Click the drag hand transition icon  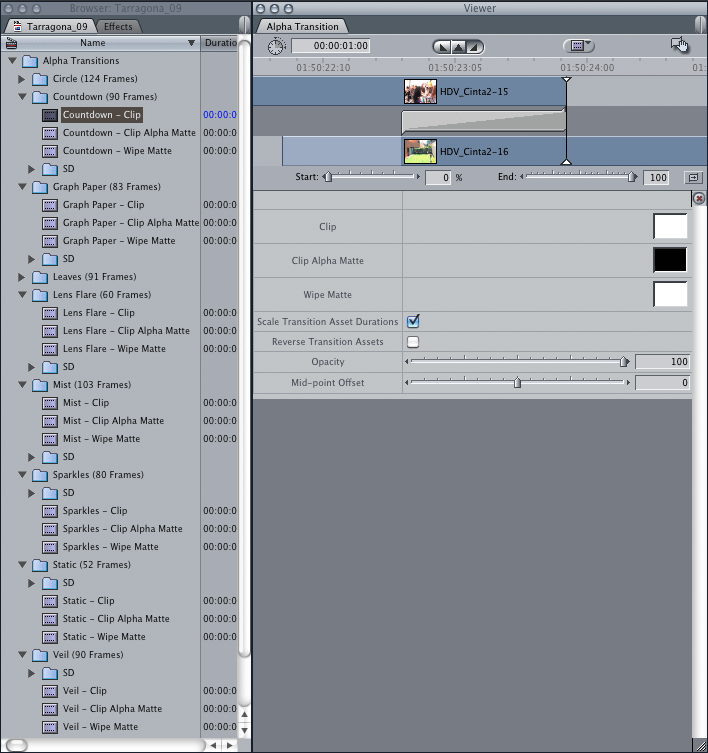pyautogui.click(x=680, y=45)
